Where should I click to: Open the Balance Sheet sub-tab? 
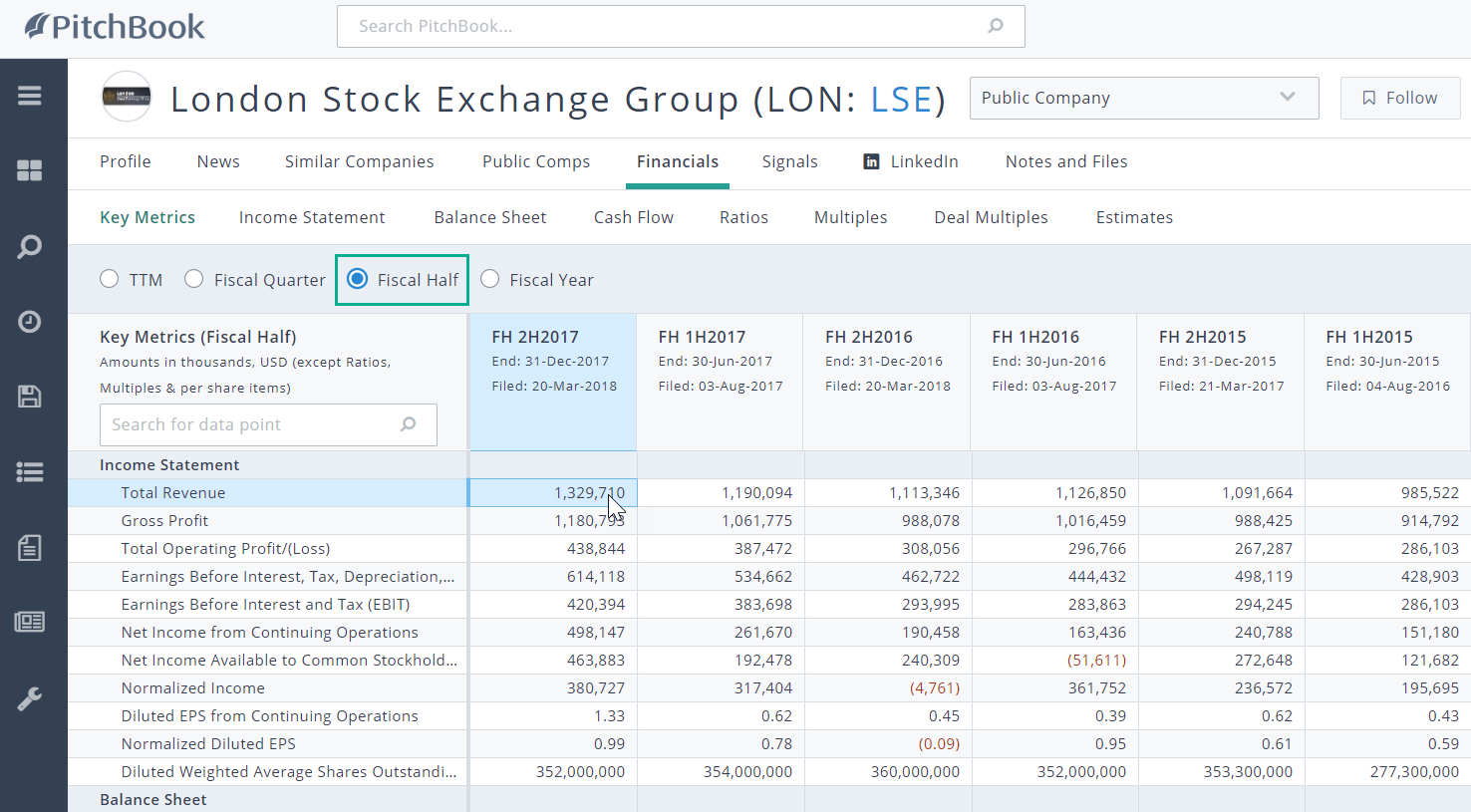click(490, 217)
